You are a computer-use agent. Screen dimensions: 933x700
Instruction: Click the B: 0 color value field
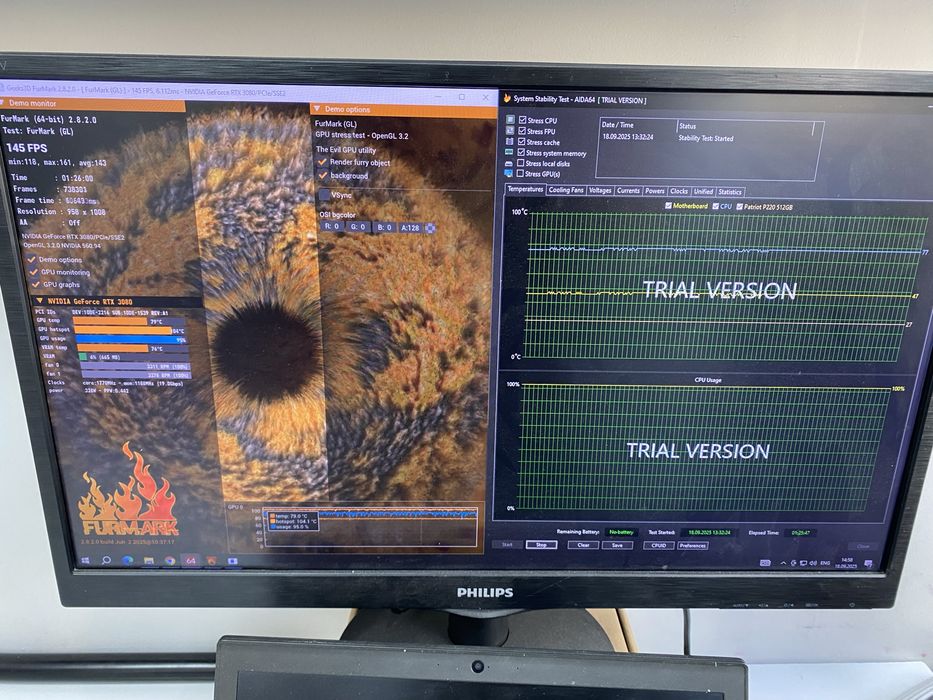[x=384, y=227]
